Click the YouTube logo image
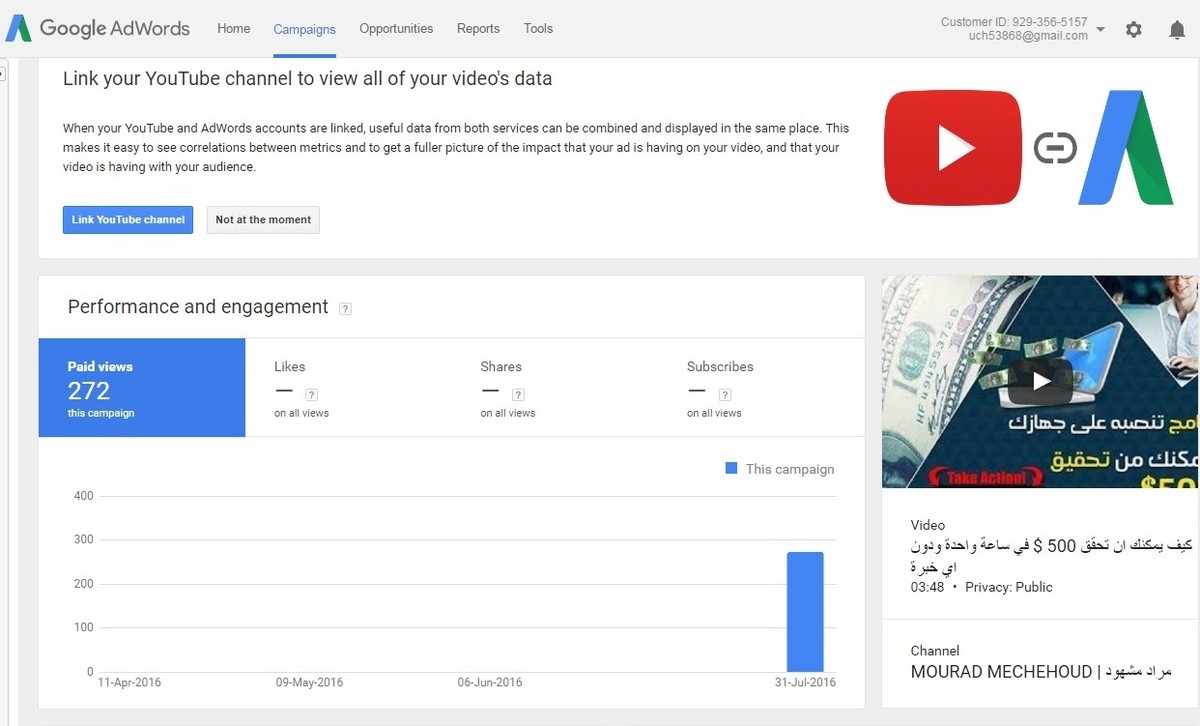1200x726 pixels. (x=953, y=148)
